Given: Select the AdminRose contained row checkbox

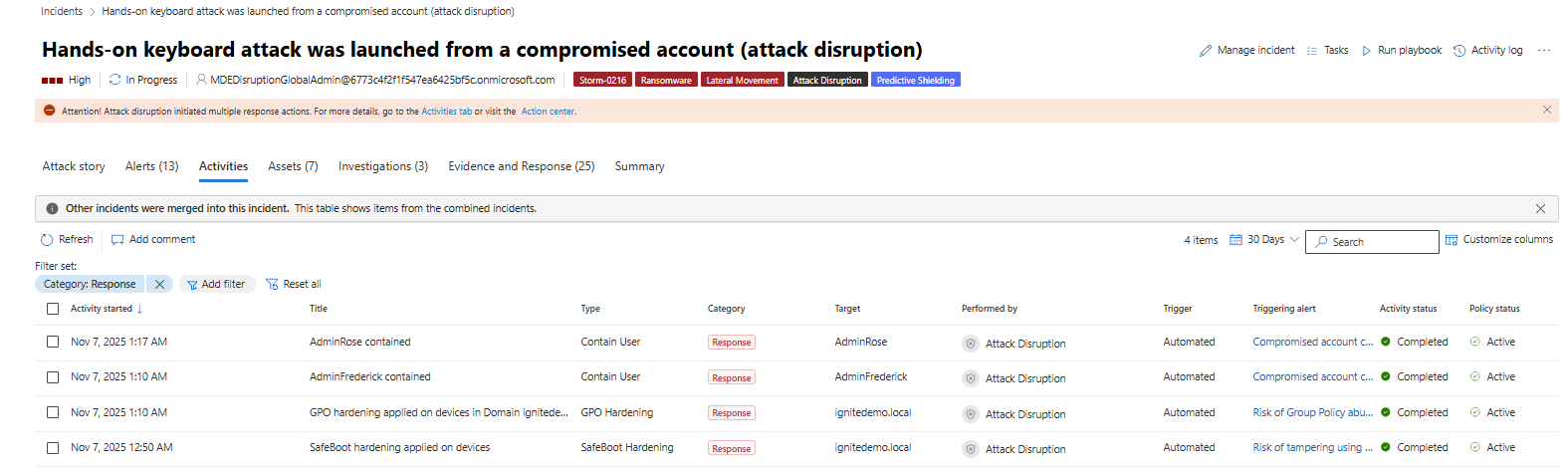Looking at the screenshot, I should click(53, 342).
